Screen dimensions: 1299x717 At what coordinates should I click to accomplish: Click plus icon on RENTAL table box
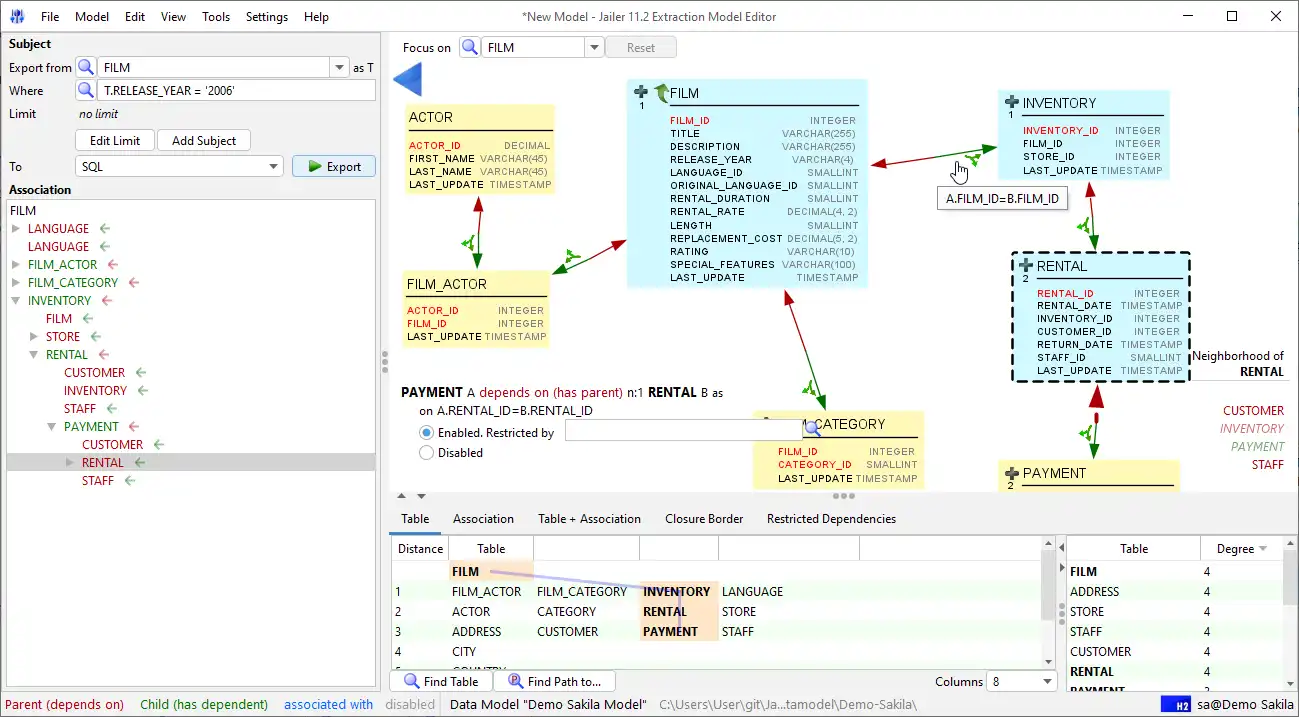pos(1025,265)
